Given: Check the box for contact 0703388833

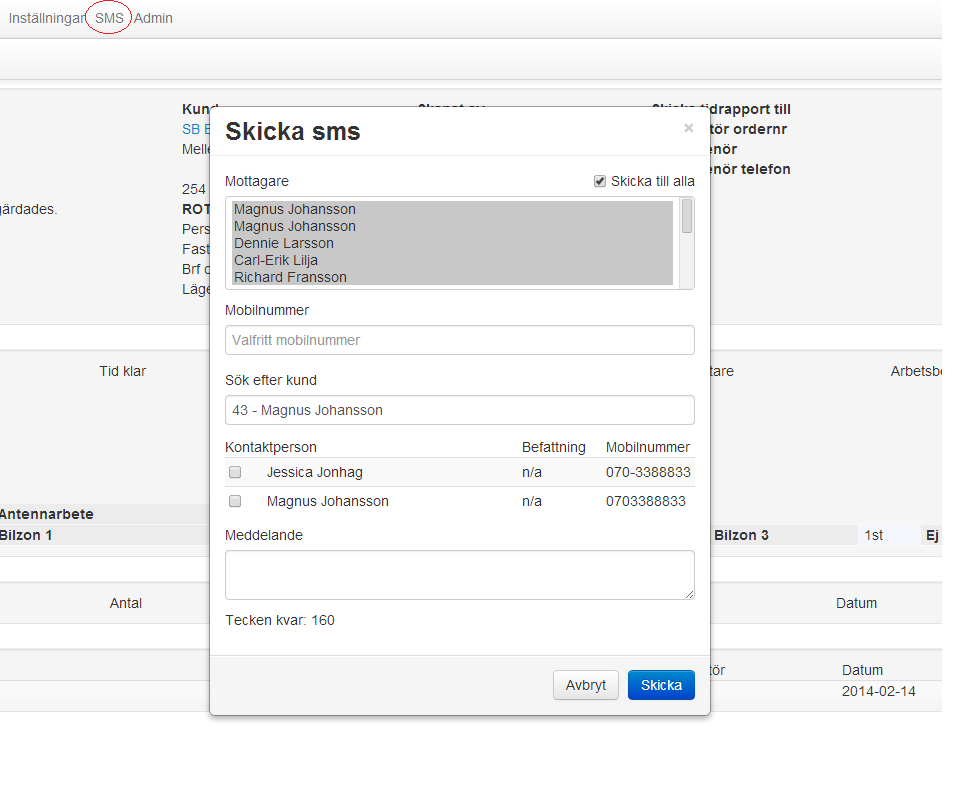Looking at the screenshot, I should tap(235, 501).
